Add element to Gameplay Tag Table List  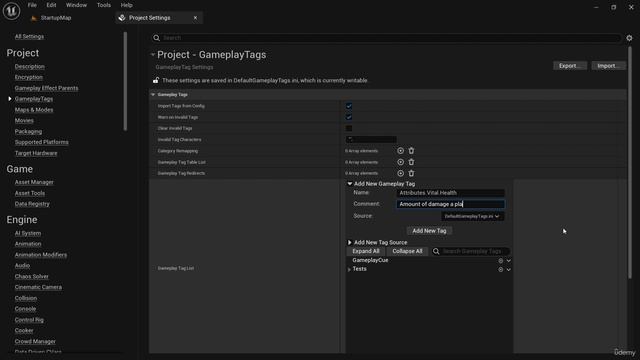pyautogui.click(x=400, y=162)
